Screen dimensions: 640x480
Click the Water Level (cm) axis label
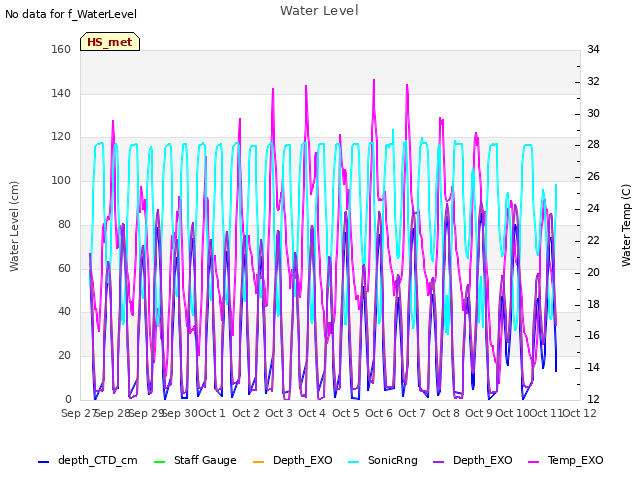14,227
